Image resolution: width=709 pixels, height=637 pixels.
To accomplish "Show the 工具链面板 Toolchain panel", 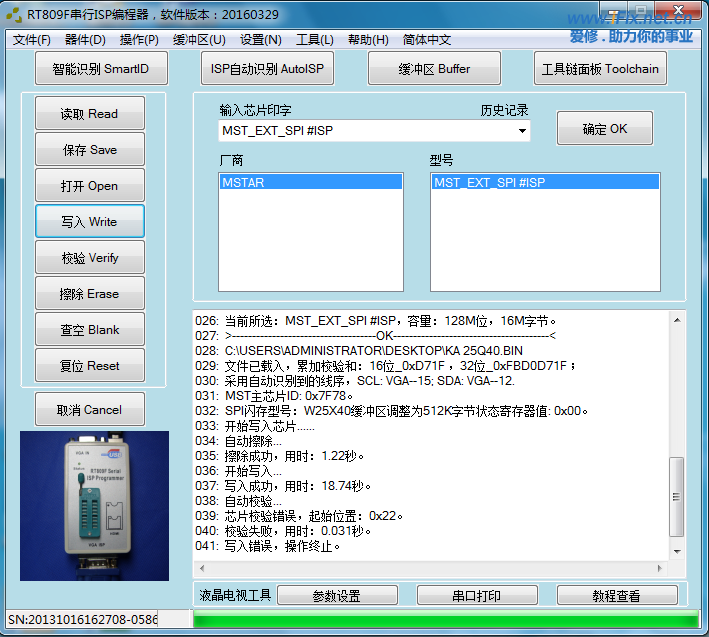I will (x=600, y=69).
